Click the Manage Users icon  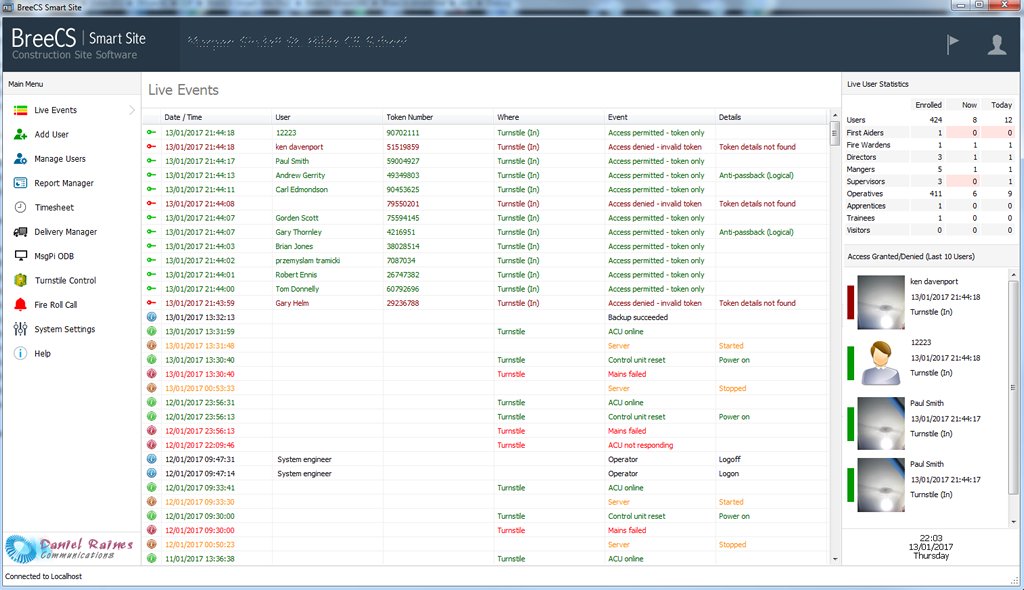[x=21, y=159]
